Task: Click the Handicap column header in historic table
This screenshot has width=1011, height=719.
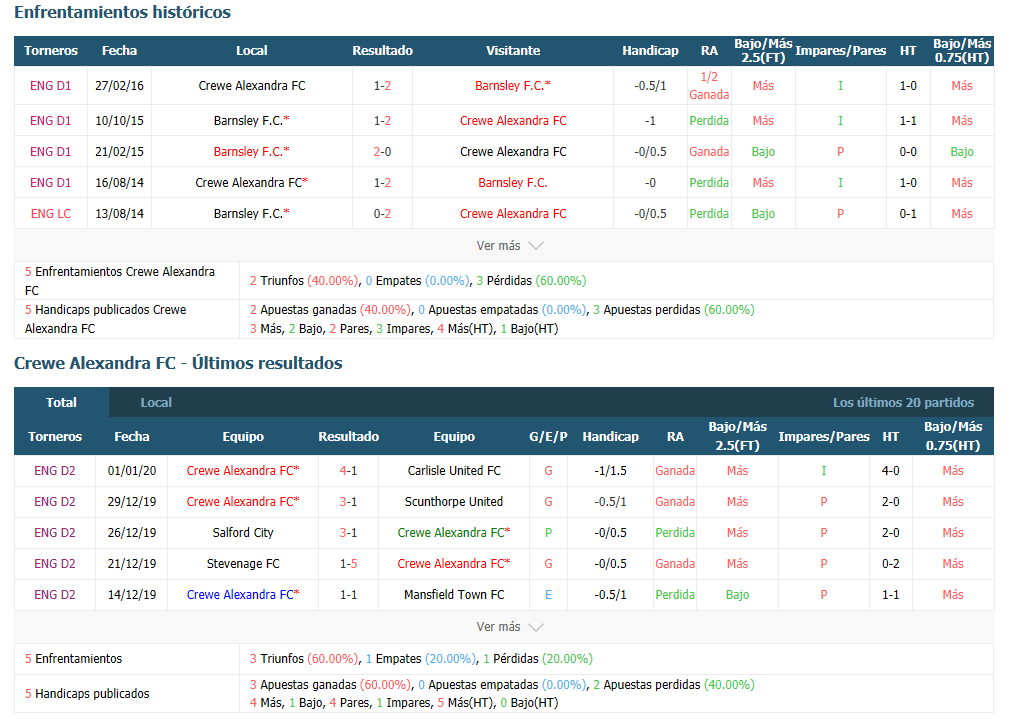Action: [650, 51]
